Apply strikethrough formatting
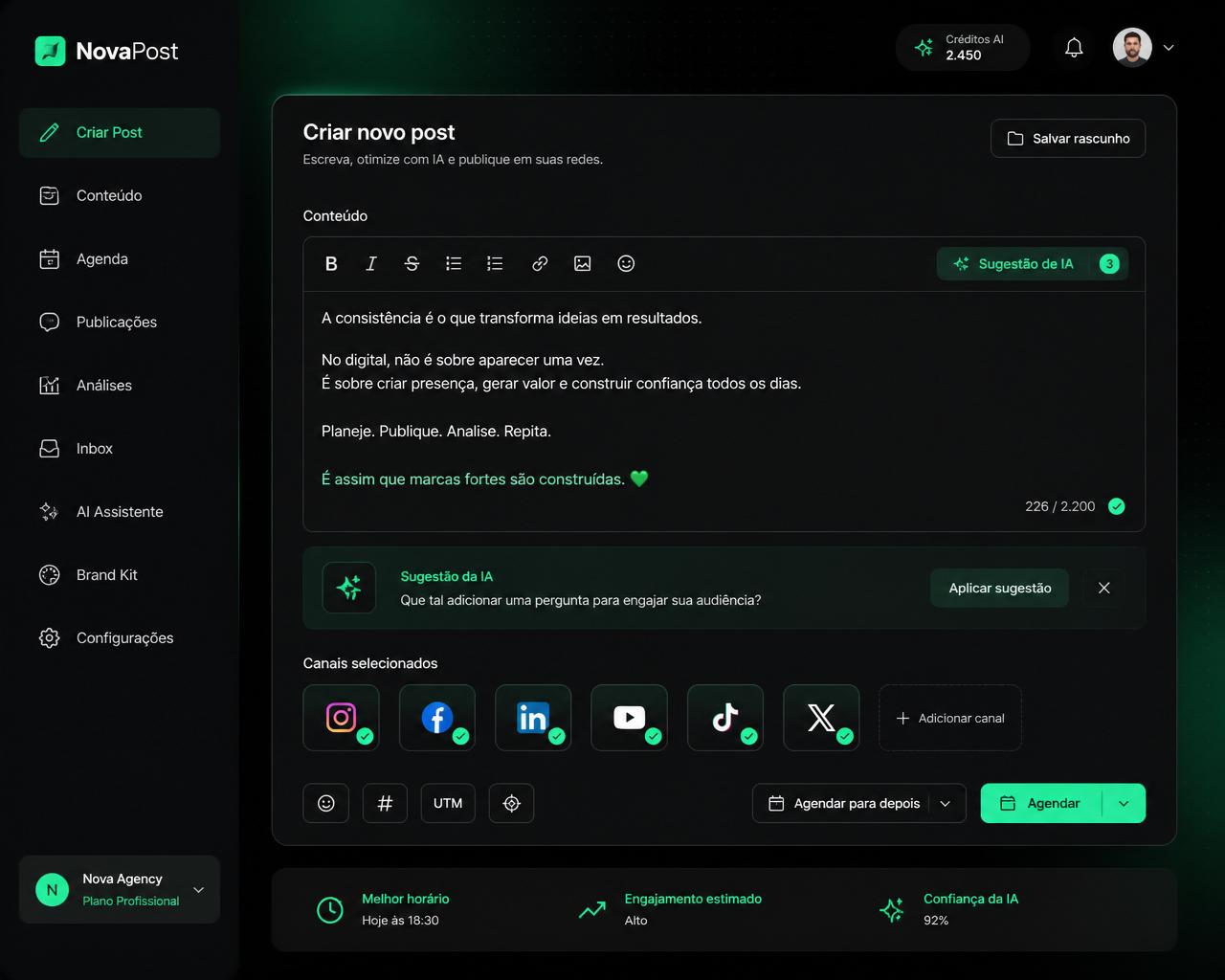 pyautogui.click(x=412, y=264)
